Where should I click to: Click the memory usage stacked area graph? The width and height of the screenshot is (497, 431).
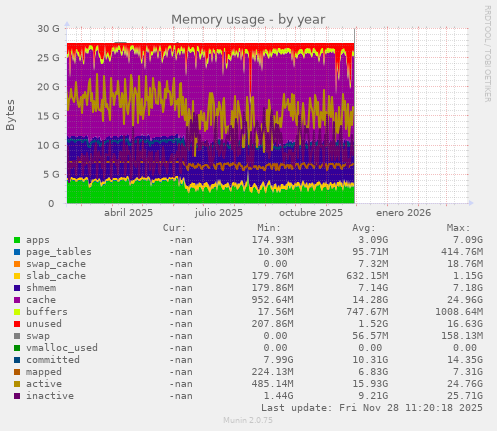pyautogui.click(x=268, y=116)
